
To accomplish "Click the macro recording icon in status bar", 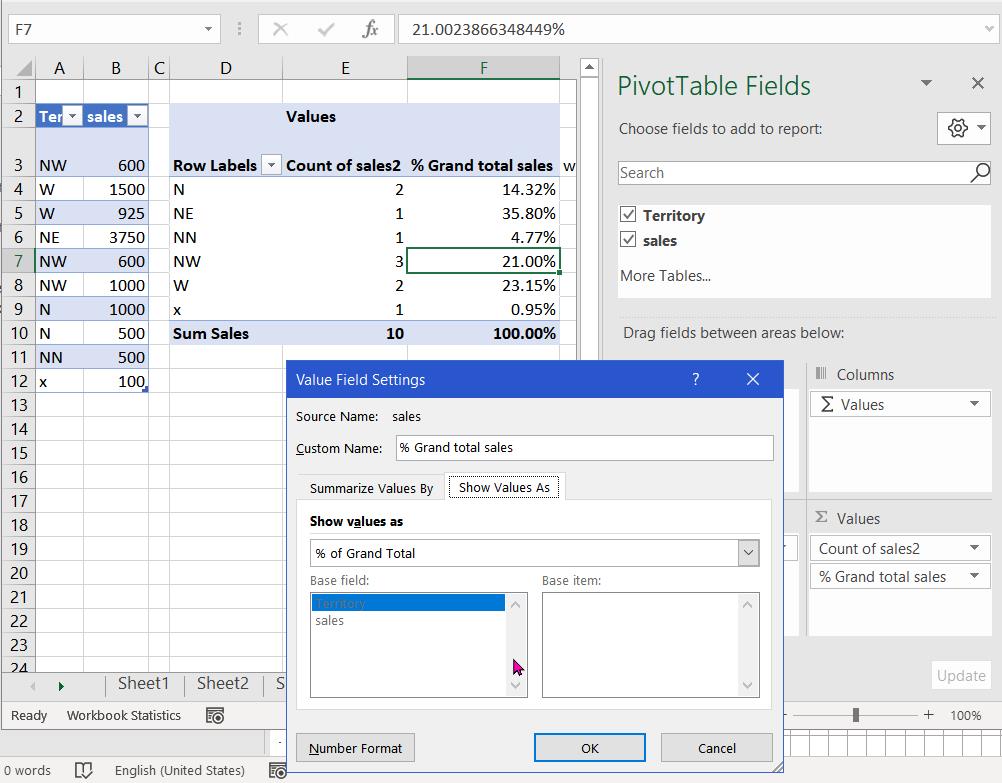I will coord(215,715).
